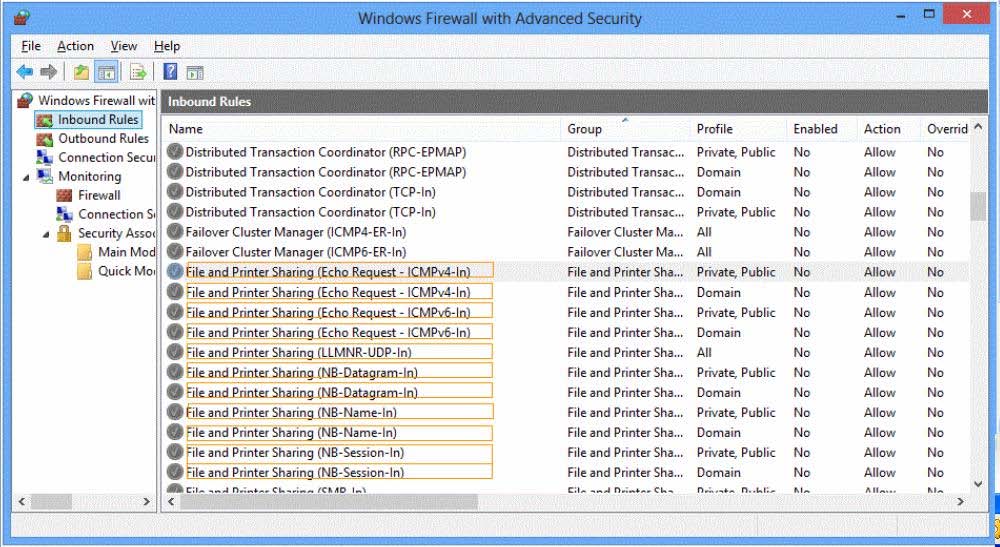1000x547 pixels.
Task: Click the rules list horizontal scrollbar thumb
Action: click(329, 502)
